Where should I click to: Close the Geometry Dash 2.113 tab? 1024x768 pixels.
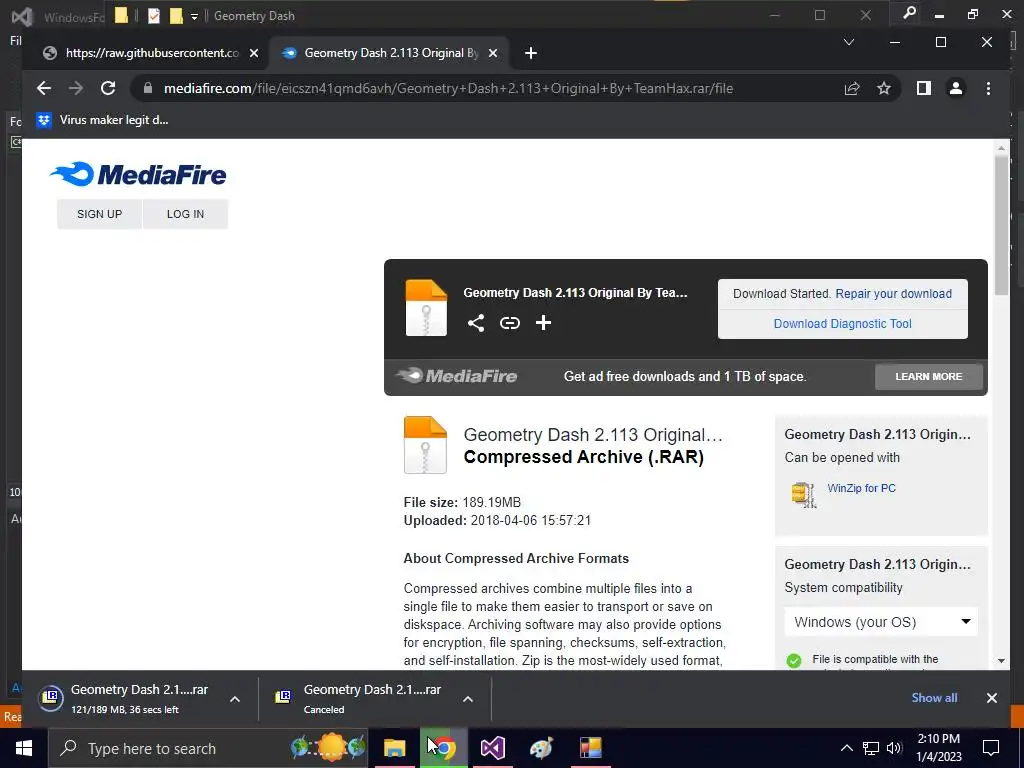coord(493,53)
